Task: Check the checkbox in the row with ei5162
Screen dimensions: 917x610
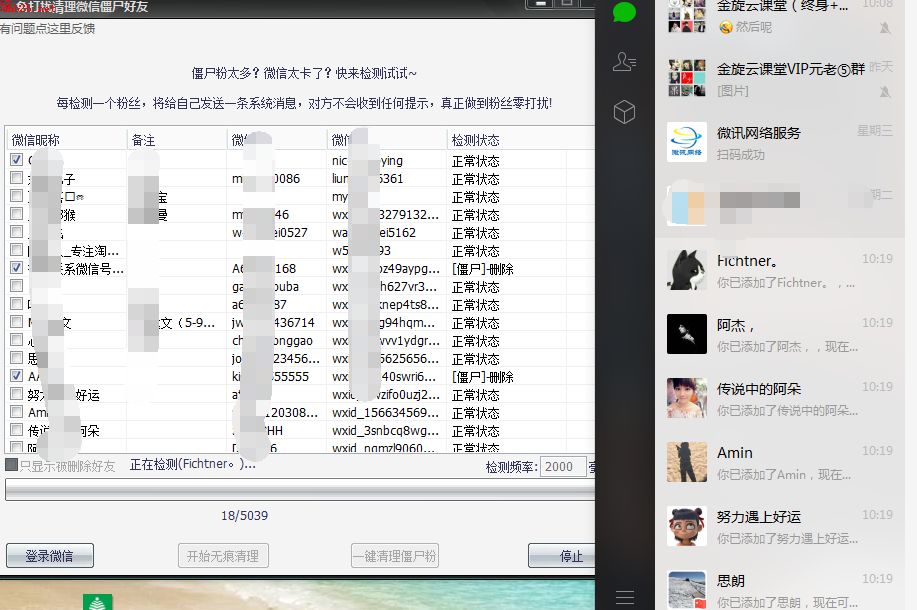Action: point(16,232)
